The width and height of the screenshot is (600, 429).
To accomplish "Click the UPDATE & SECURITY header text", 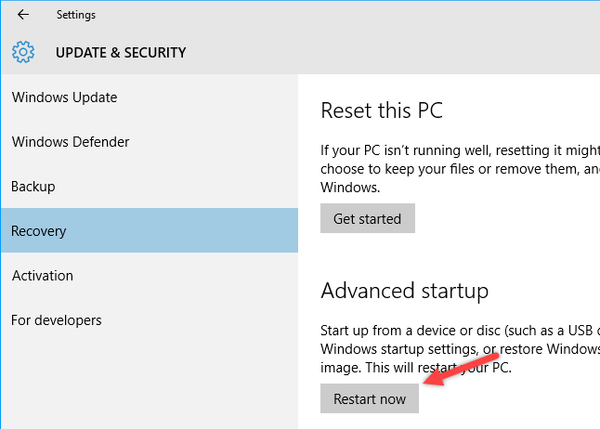I will (x=121, y=52).
